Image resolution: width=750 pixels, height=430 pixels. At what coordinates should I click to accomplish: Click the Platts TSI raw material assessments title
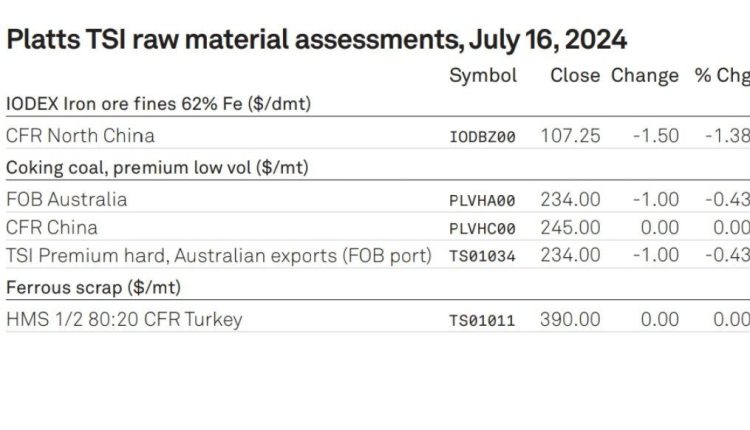point(316,40)
